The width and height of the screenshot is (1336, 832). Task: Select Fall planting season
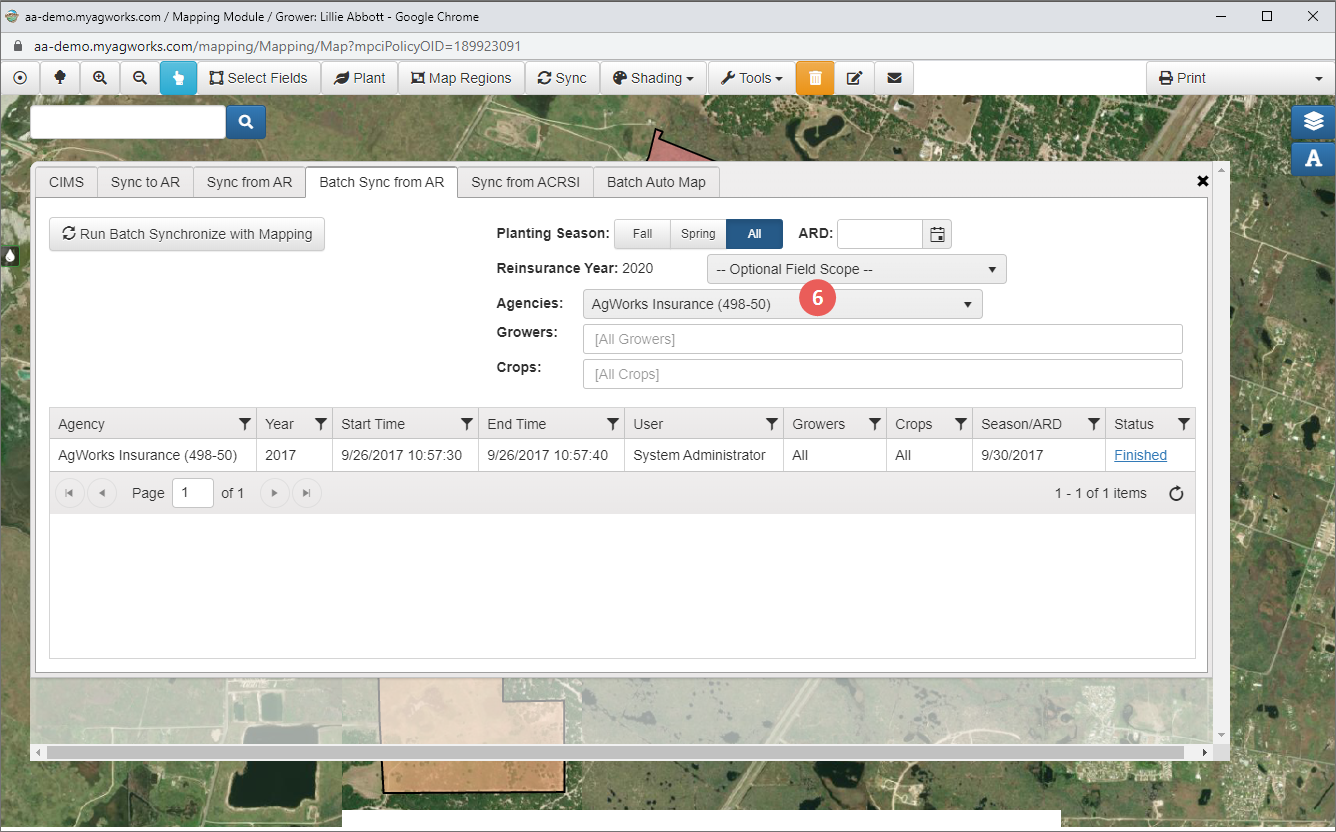tap(642, 234)
